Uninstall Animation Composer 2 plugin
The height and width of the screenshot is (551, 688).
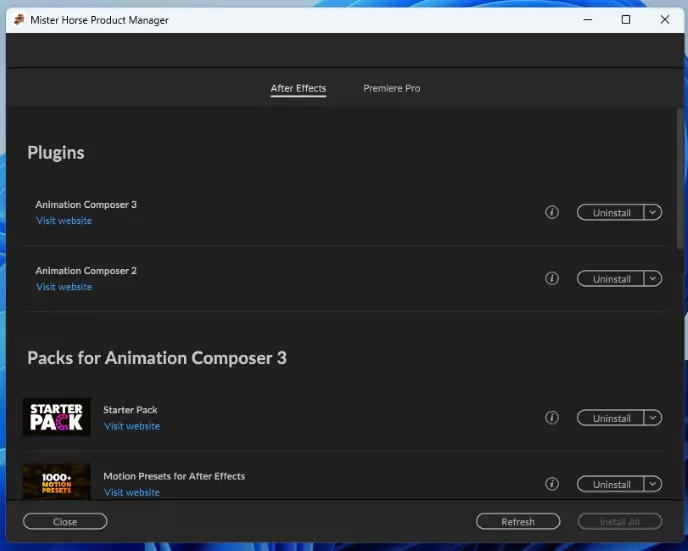tap(611, 279)
